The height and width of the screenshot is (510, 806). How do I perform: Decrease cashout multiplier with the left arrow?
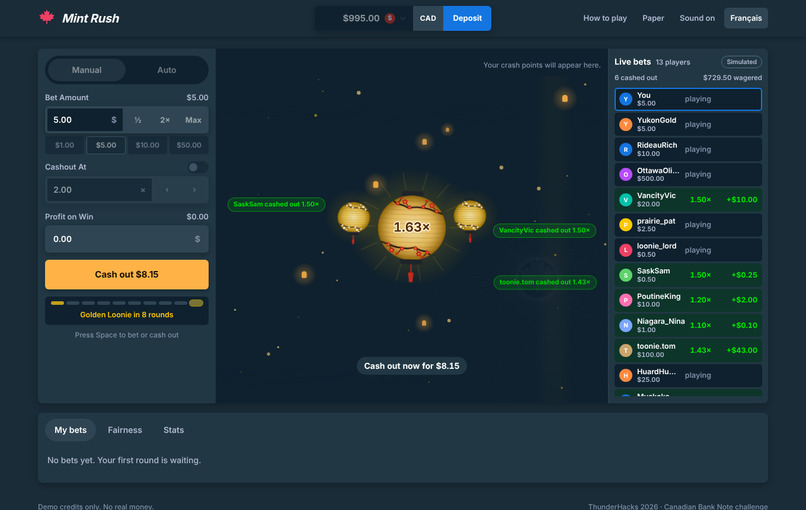point(167,190)
